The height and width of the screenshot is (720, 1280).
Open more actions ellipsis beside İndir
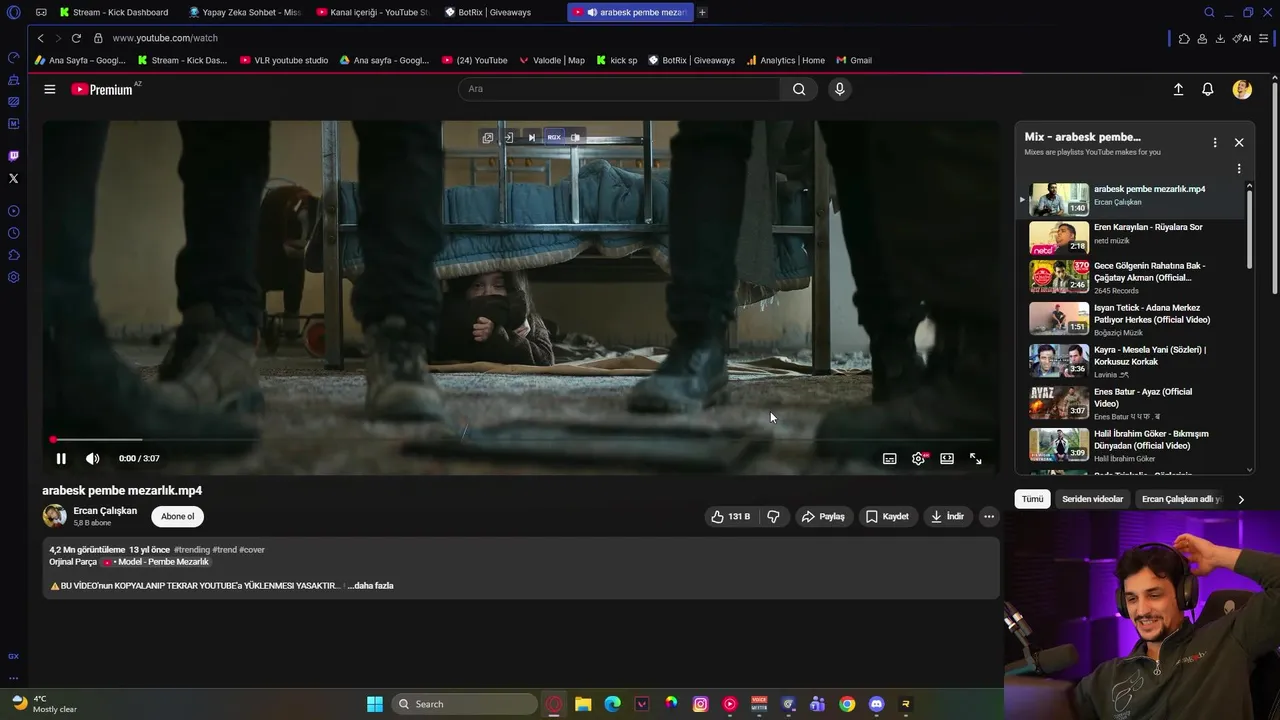pos(988,517)
